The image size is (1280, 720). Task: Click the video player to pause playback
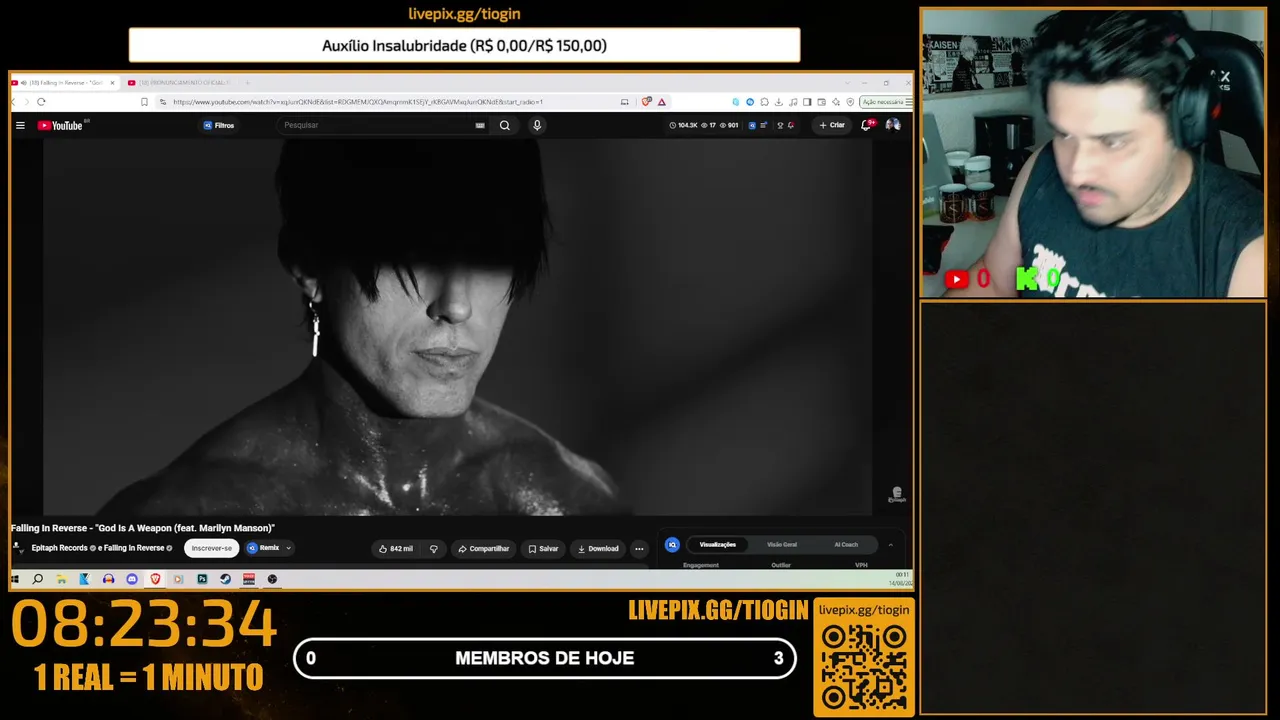pyautogui.click(x=457, y=327)
